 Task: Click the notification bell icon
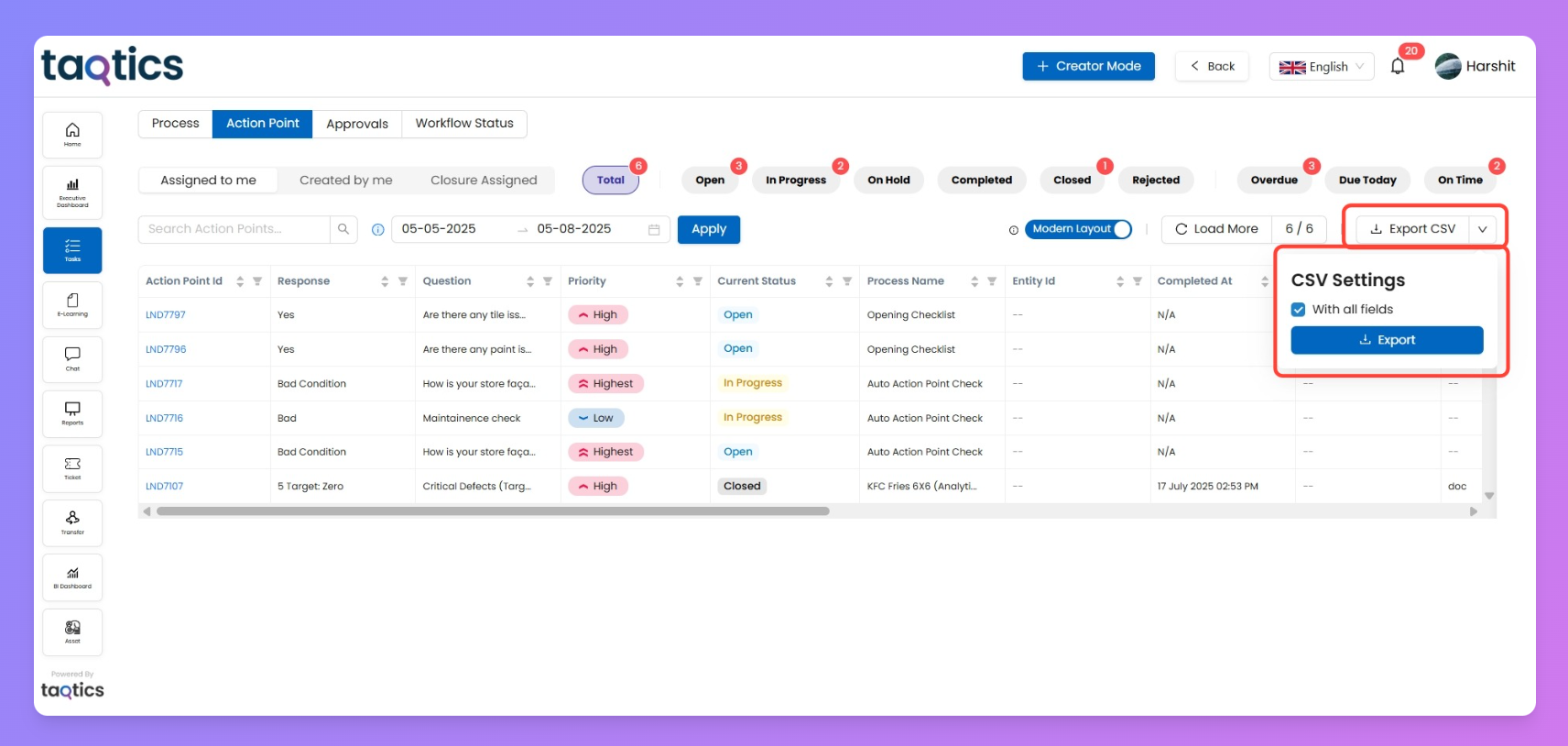(1398, 66)
